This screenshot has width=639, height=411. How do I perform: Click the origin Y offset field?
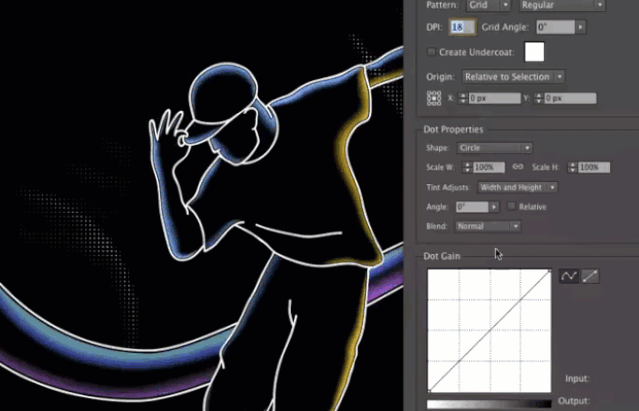coord(571,98)
